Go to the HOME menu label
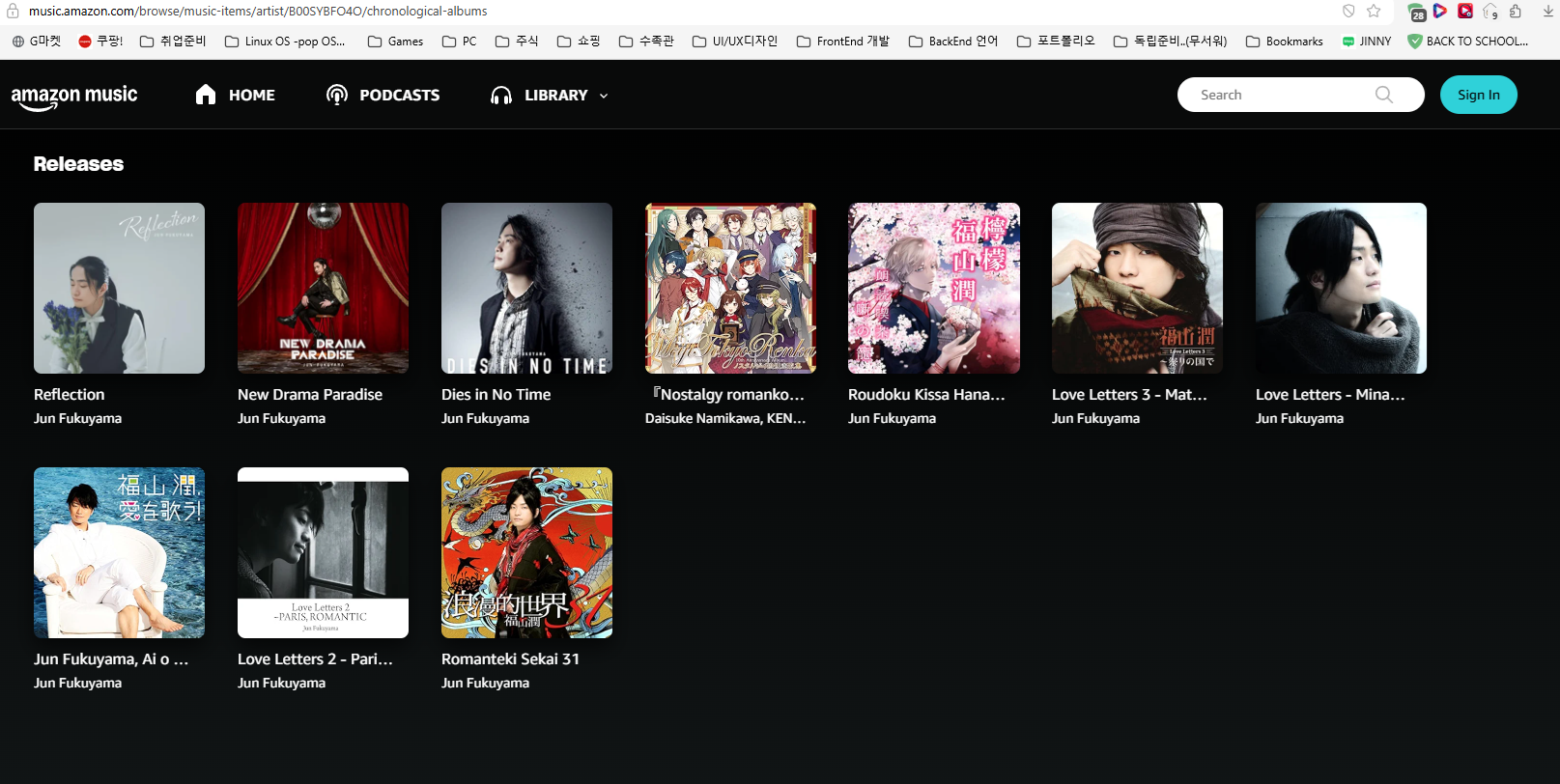The width and height of the screenshot is (1560, 784). point(252,95)
